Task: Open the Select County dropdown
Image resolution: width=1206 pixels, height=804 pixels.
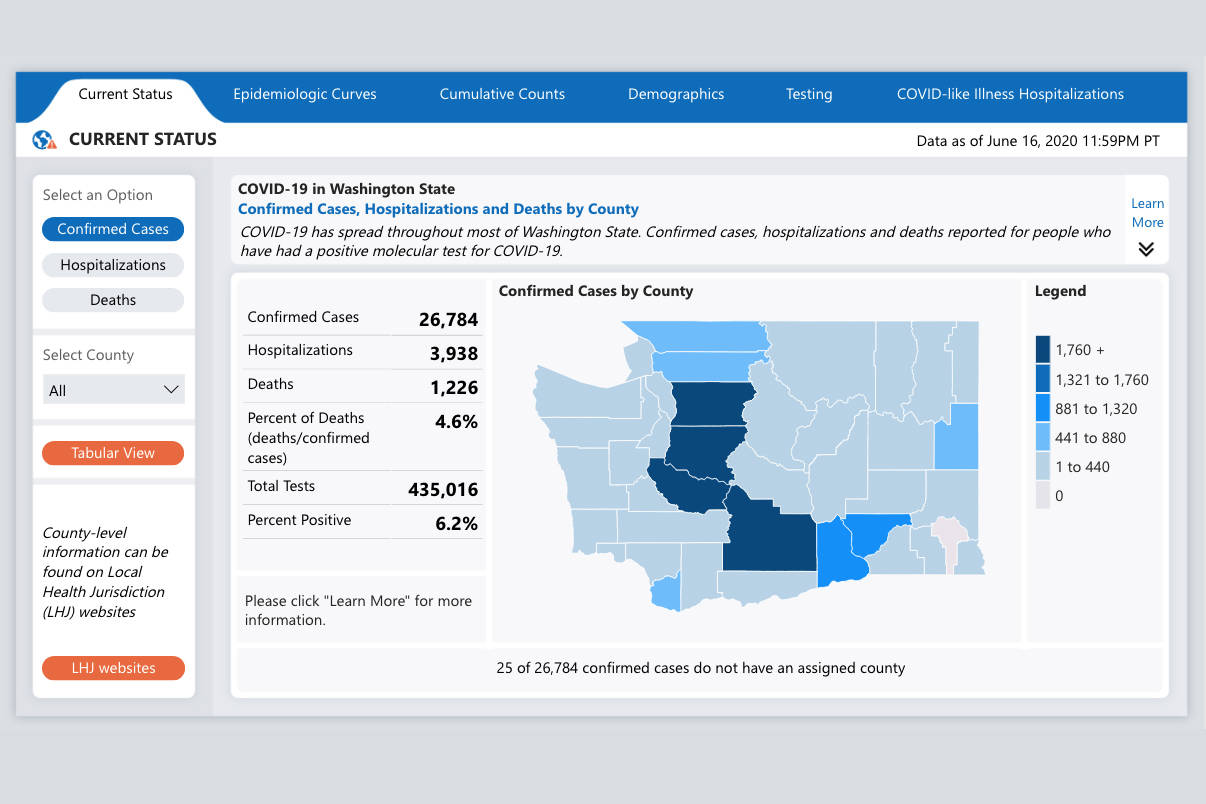Action: 113,390
